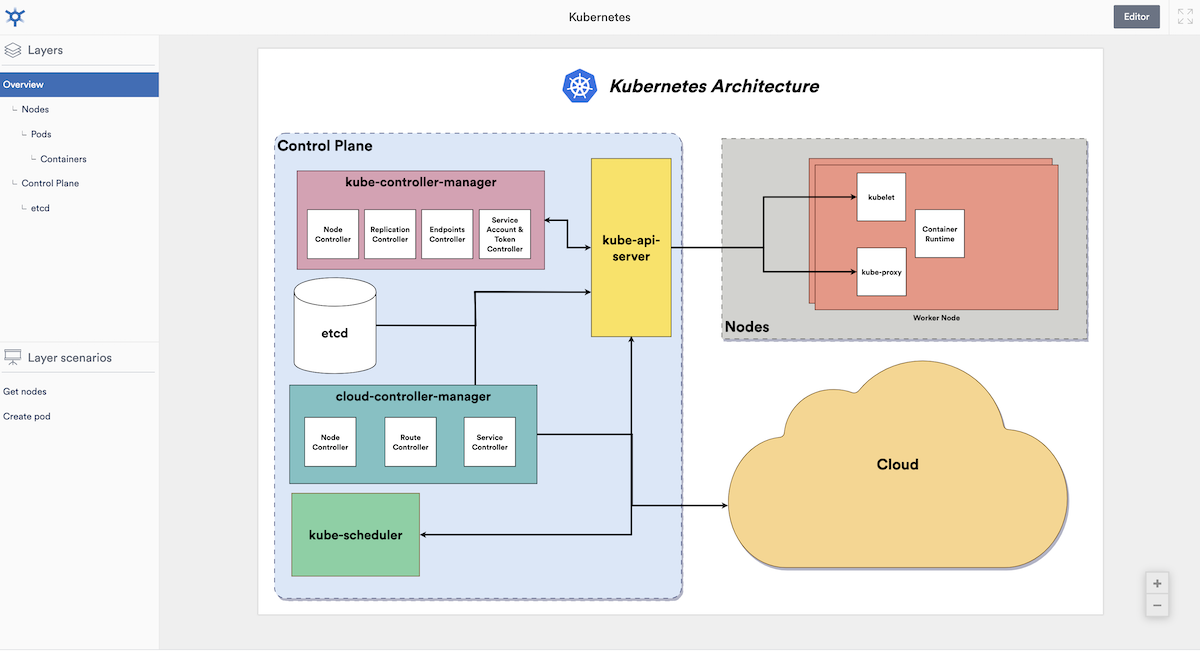The height and width of the screenshot is (651, 1200).
Task: Select the Overview layer
Action: click(x=23, y=84)
